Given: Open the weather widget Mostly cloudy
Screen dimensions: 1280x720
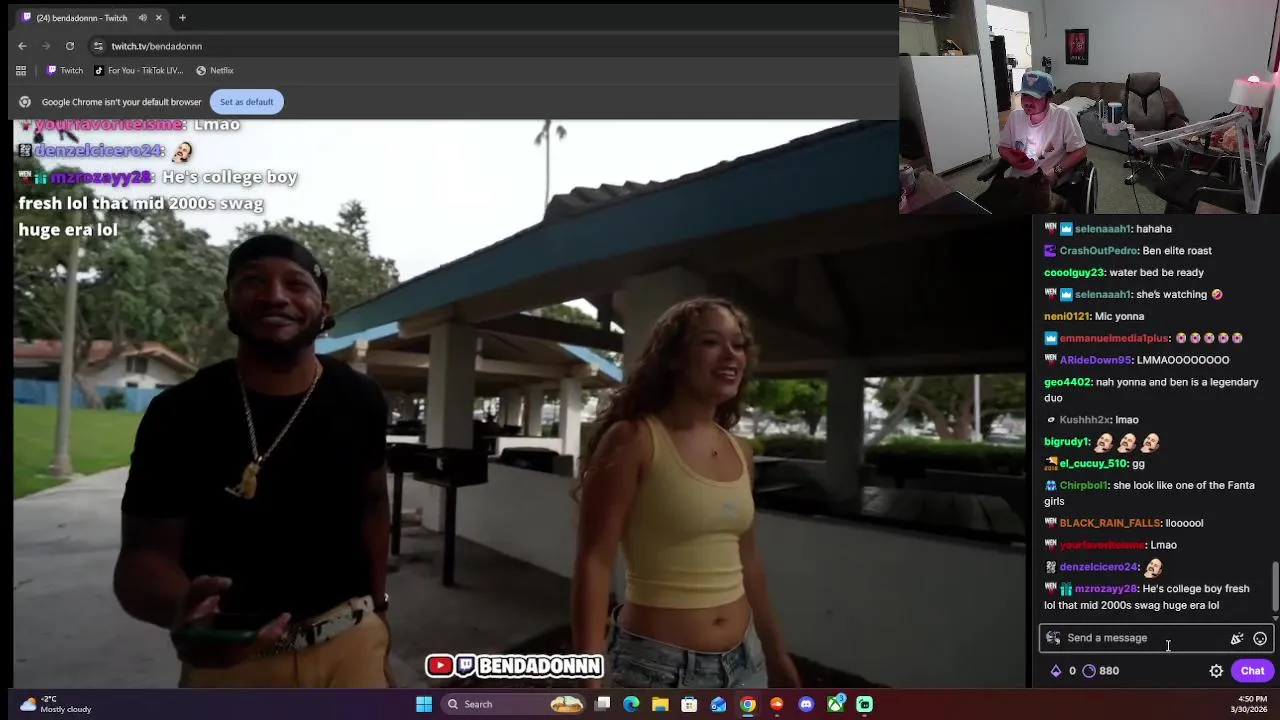Looking at the screenshot, I should click(x=56, y=704).
